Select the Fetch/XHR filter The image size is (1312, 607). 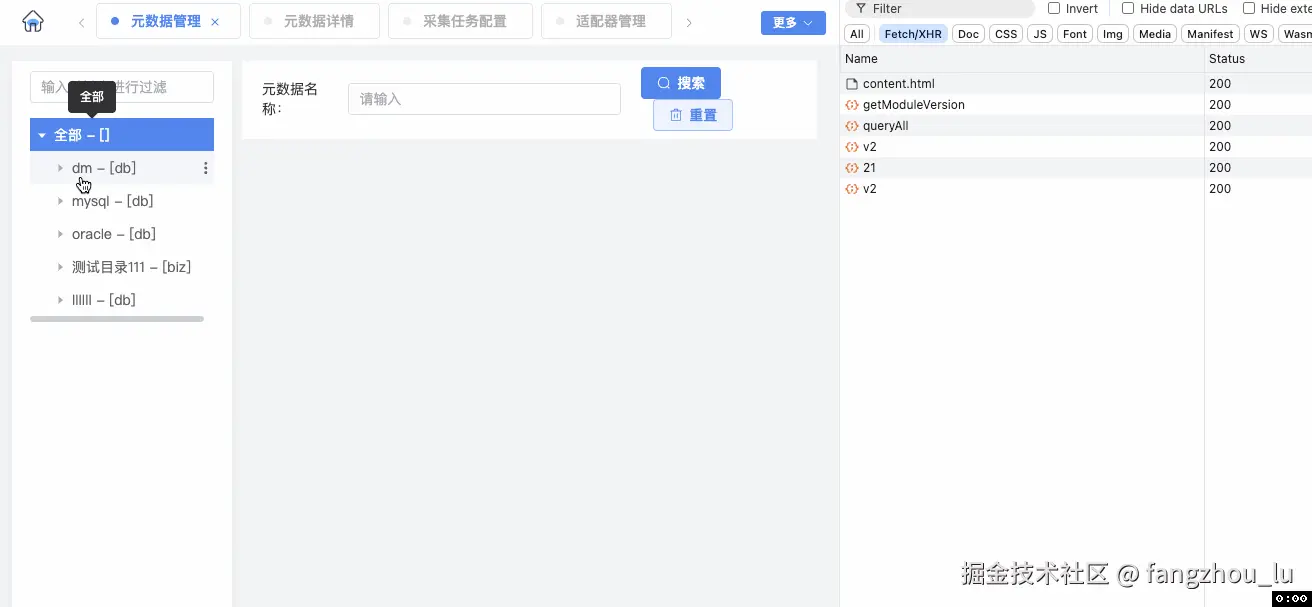(913, 34)
